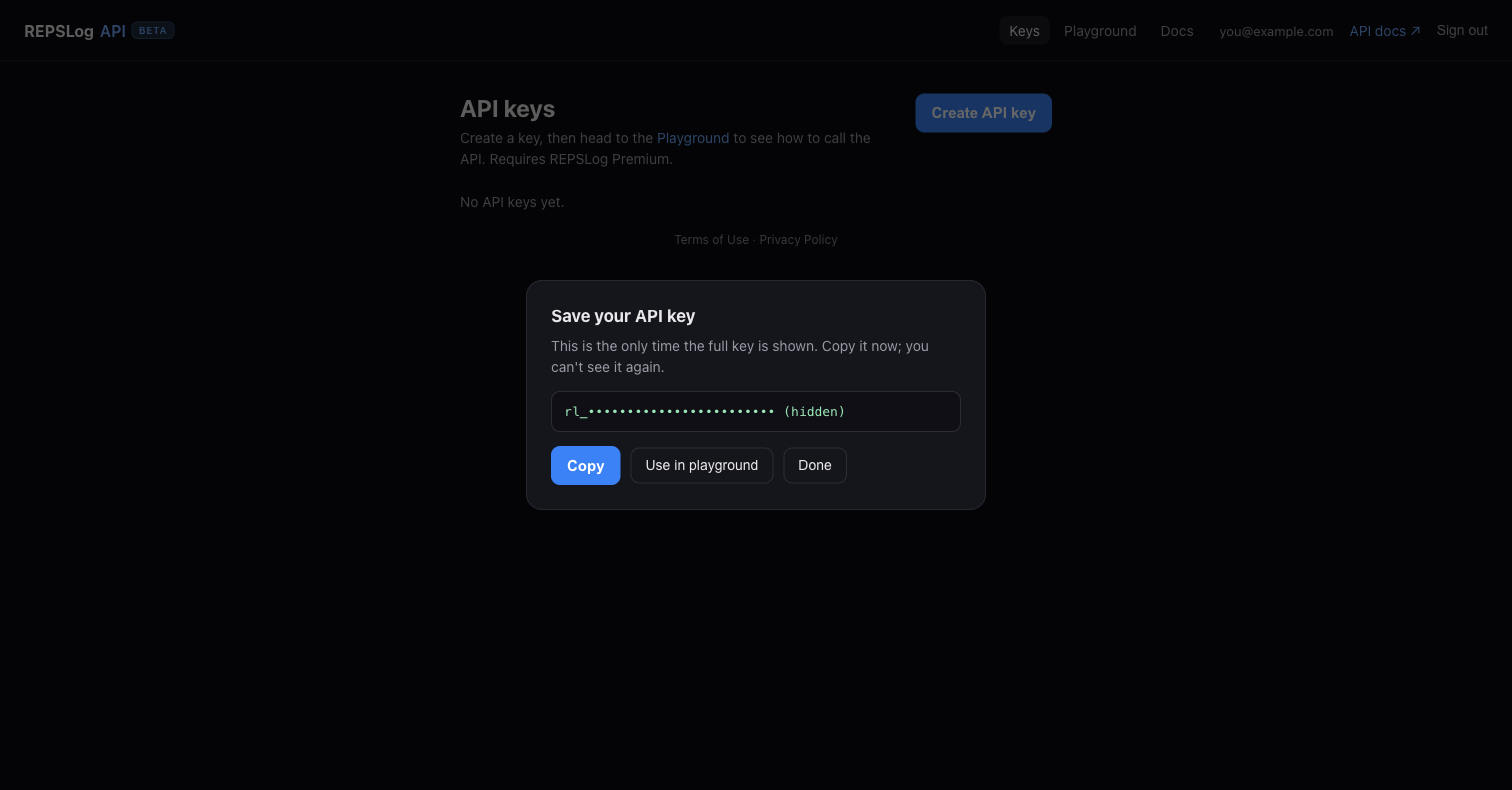1512x790 pixels.
Task: Open the Privacy Policy link
Action: click(798, 240)
